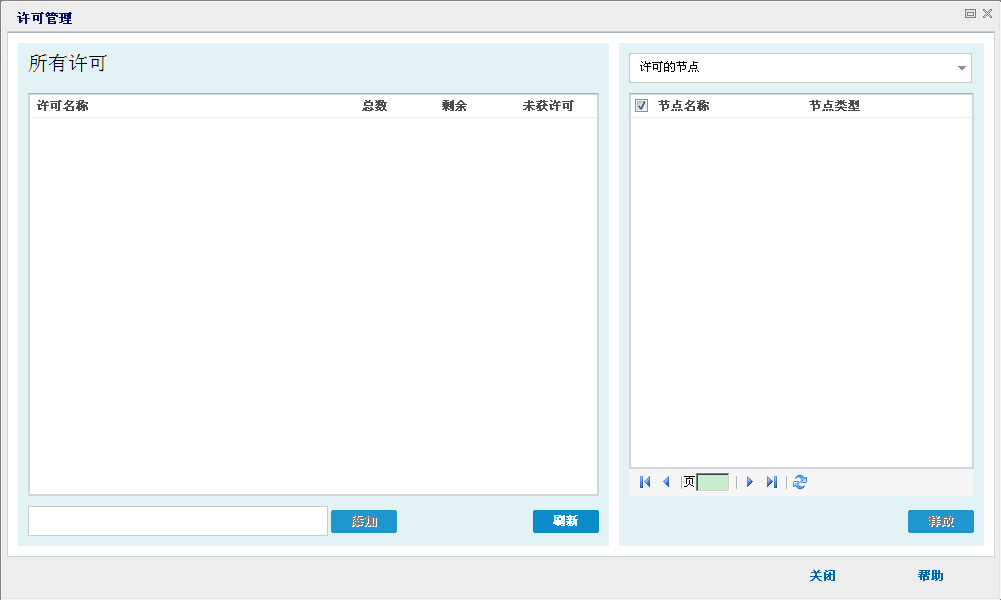Focus the license input field beside 添加
This screenshot has height=600, width=1001.
[x=178, y=521]
